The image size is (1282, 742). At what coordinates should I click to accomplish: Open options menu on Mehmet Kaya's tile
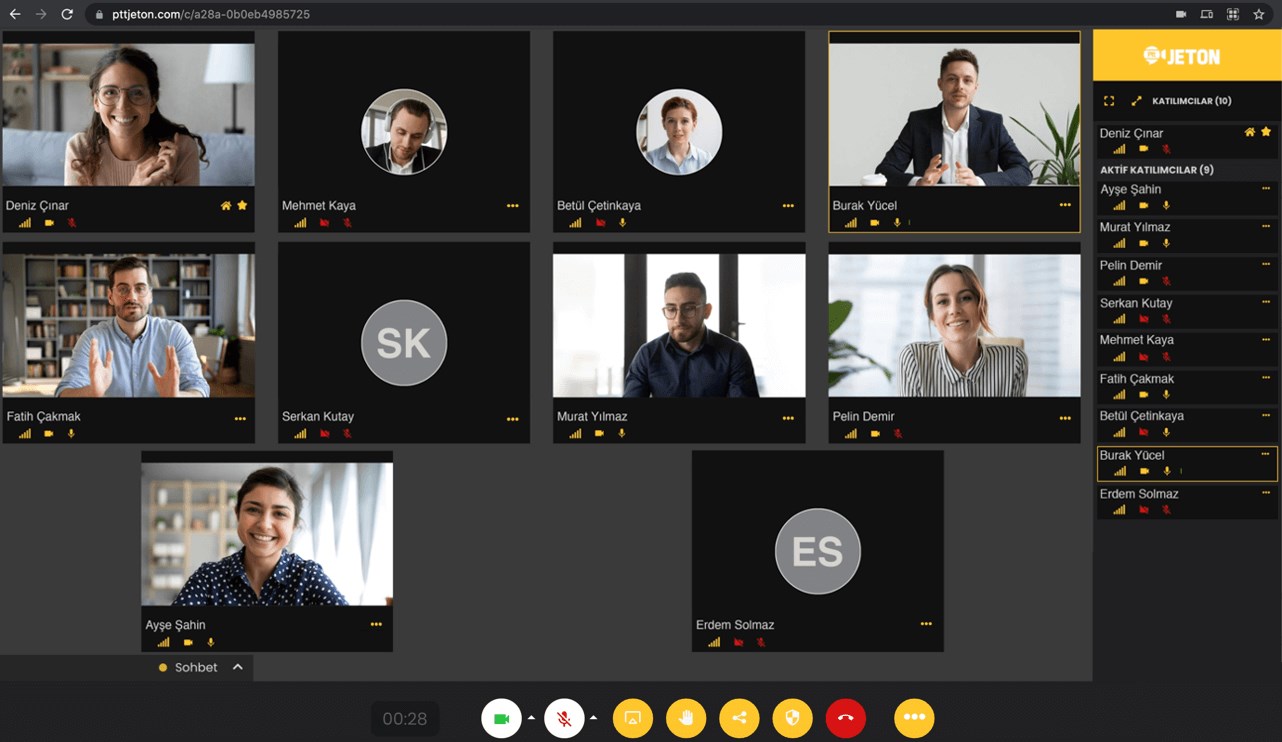[513, 206]
